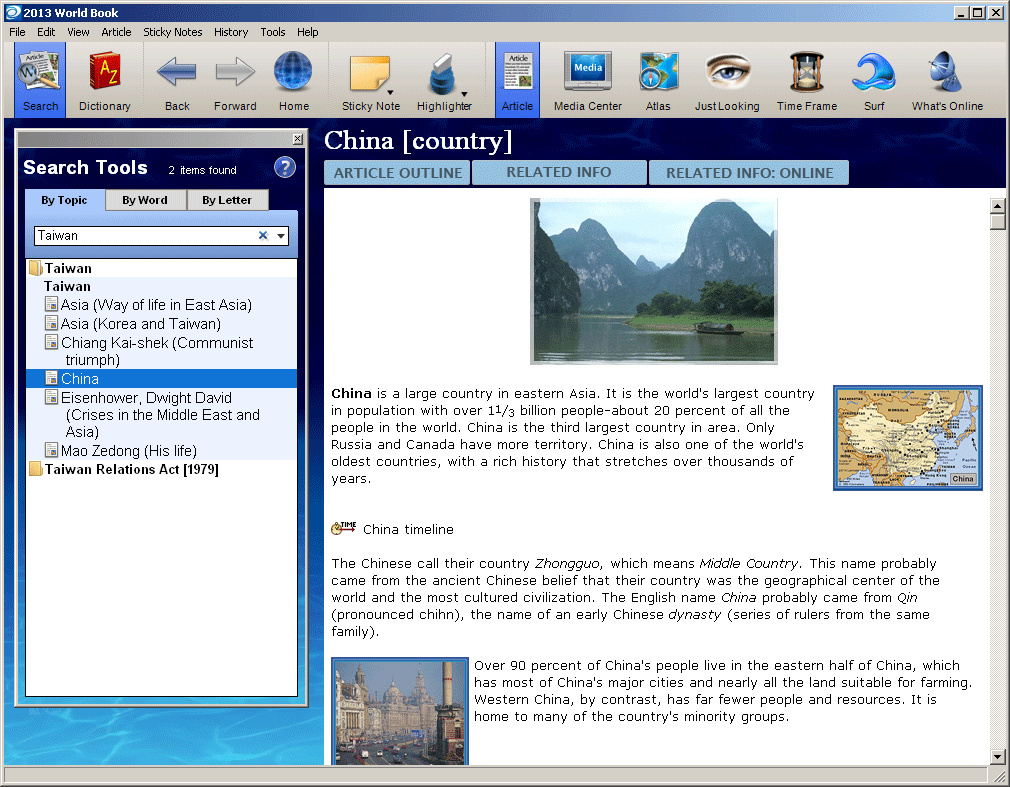Viewport: 1010px width, 787px height.
Task: Open the Shanghai street photo thumbnail
Action: click(x=400, y=711)
